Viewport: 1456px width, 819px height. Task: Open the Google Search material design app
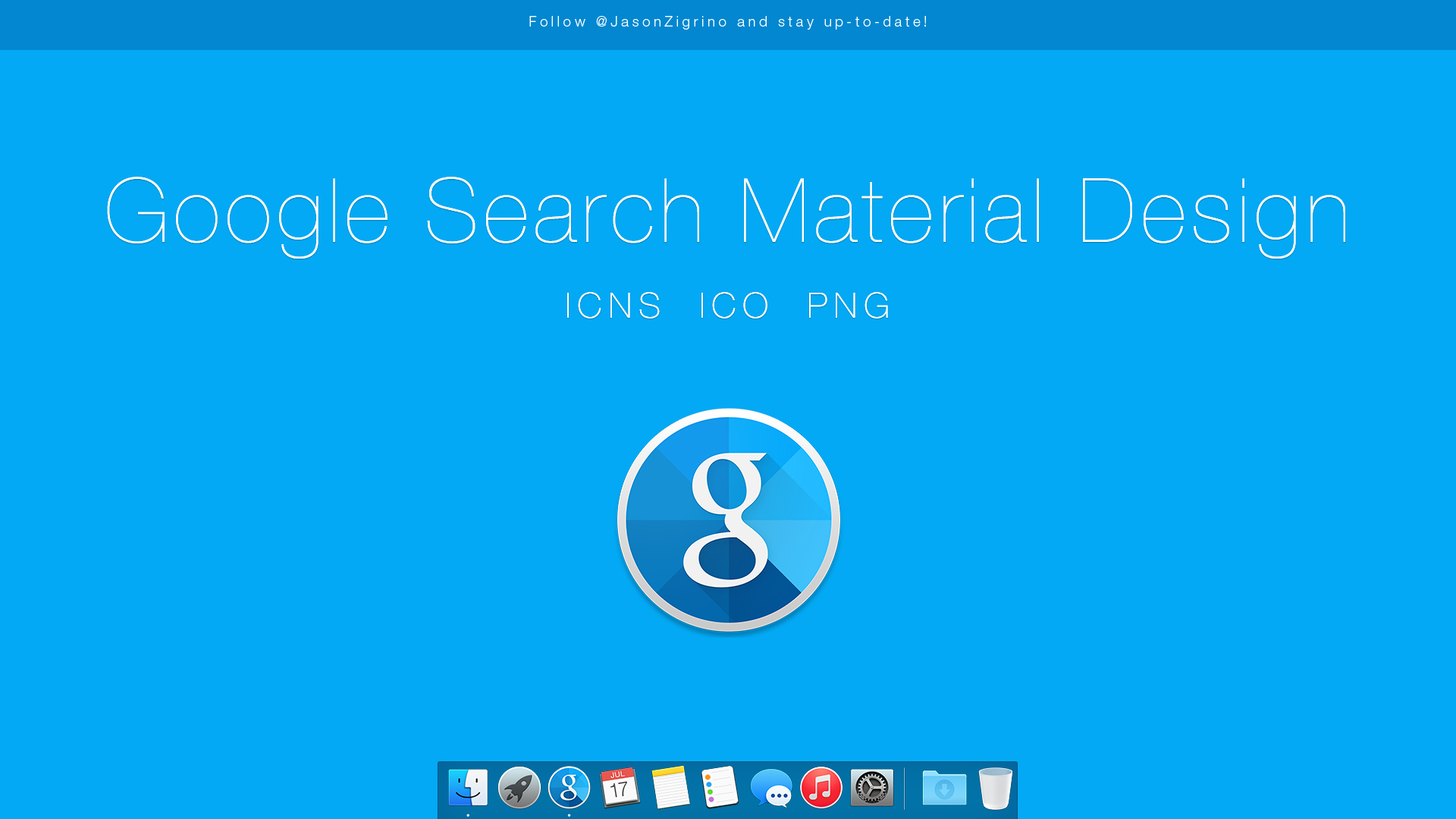[569, 788]
